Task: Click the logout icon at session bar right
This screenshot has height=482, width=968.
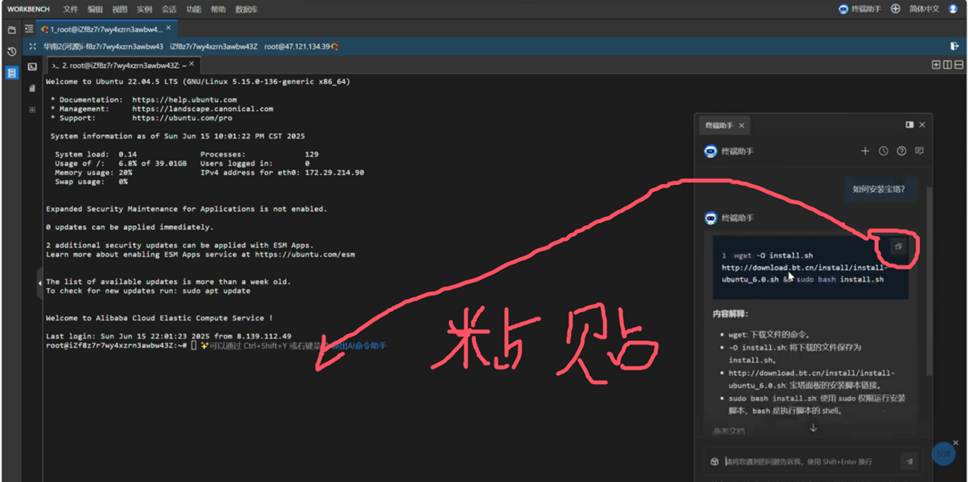Action: (x=954, y=46)
